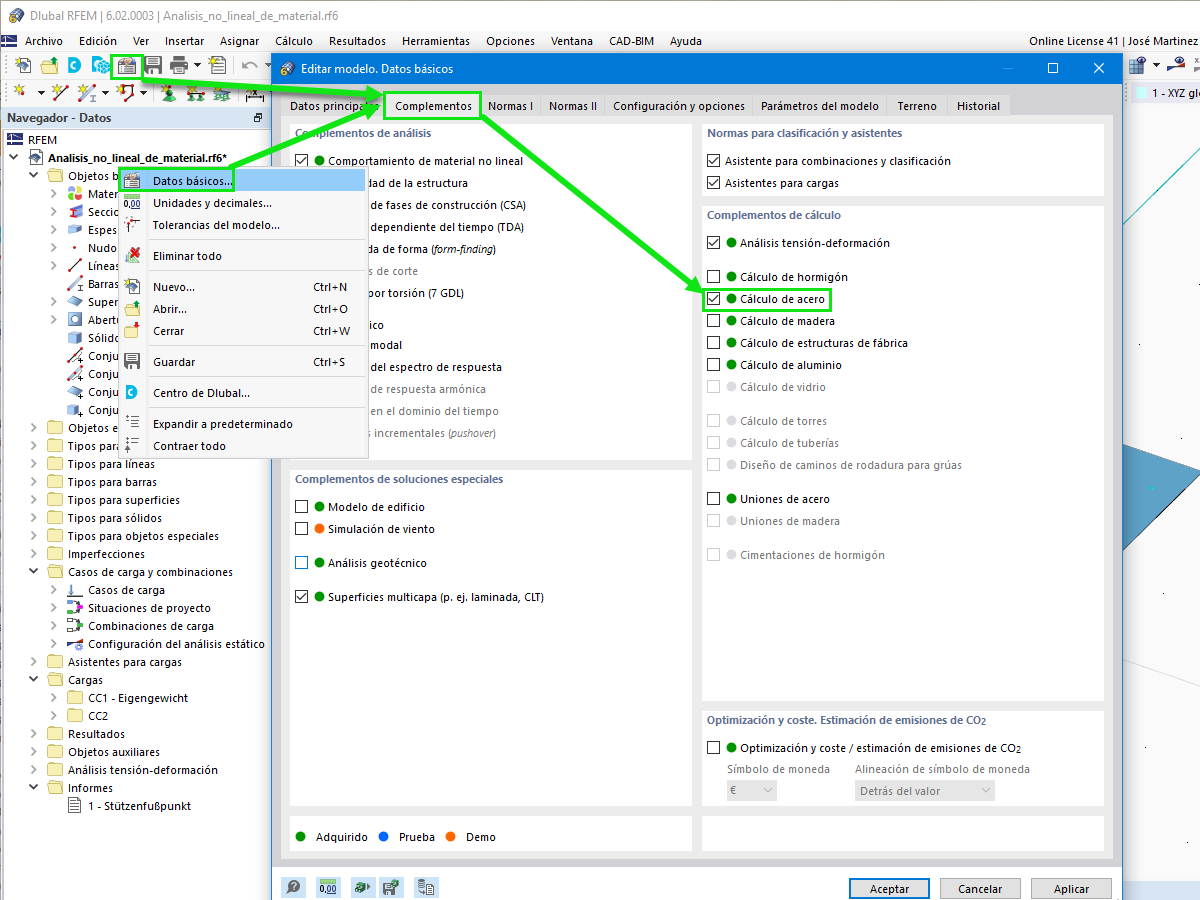This screenshot has width=1200, height=900.
Task: Enable Cálculo de aluminio checkbox
Action: 713,365
